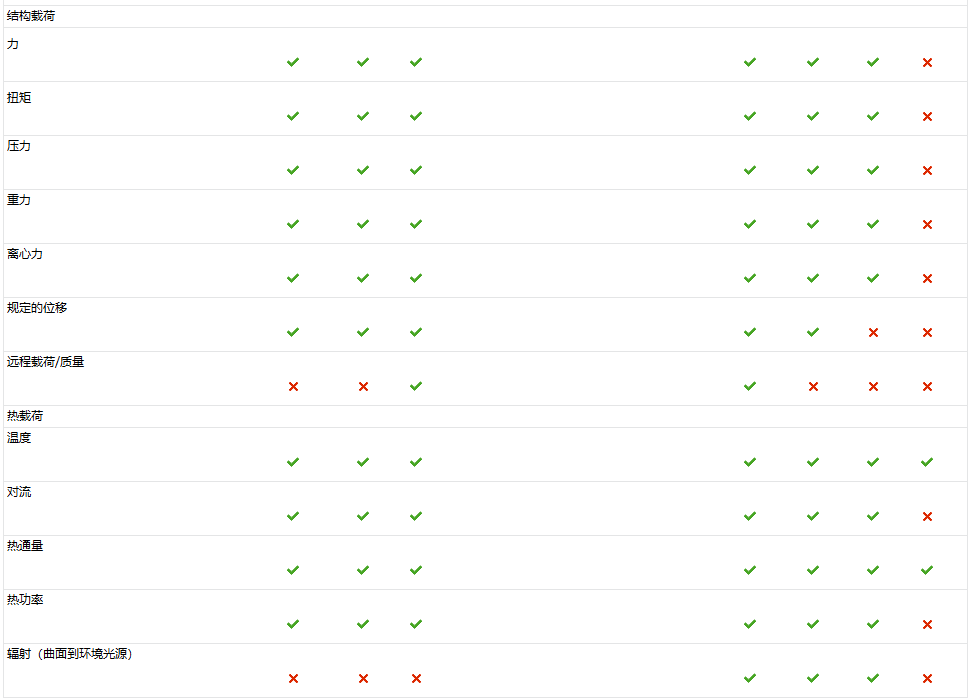Click the last green checkmark in 温度 row
Screen dimensions: 969x700
tap(927, 462)
